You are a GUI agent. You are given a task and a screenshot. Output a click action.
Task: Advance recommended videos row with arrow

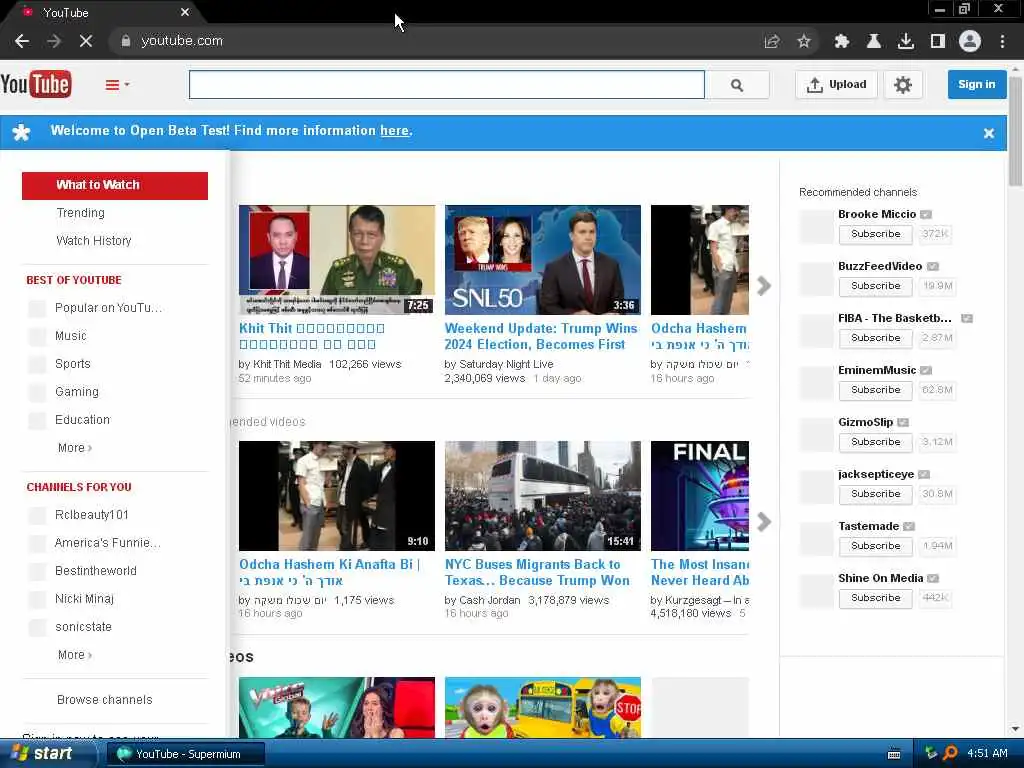pos(763,522)
